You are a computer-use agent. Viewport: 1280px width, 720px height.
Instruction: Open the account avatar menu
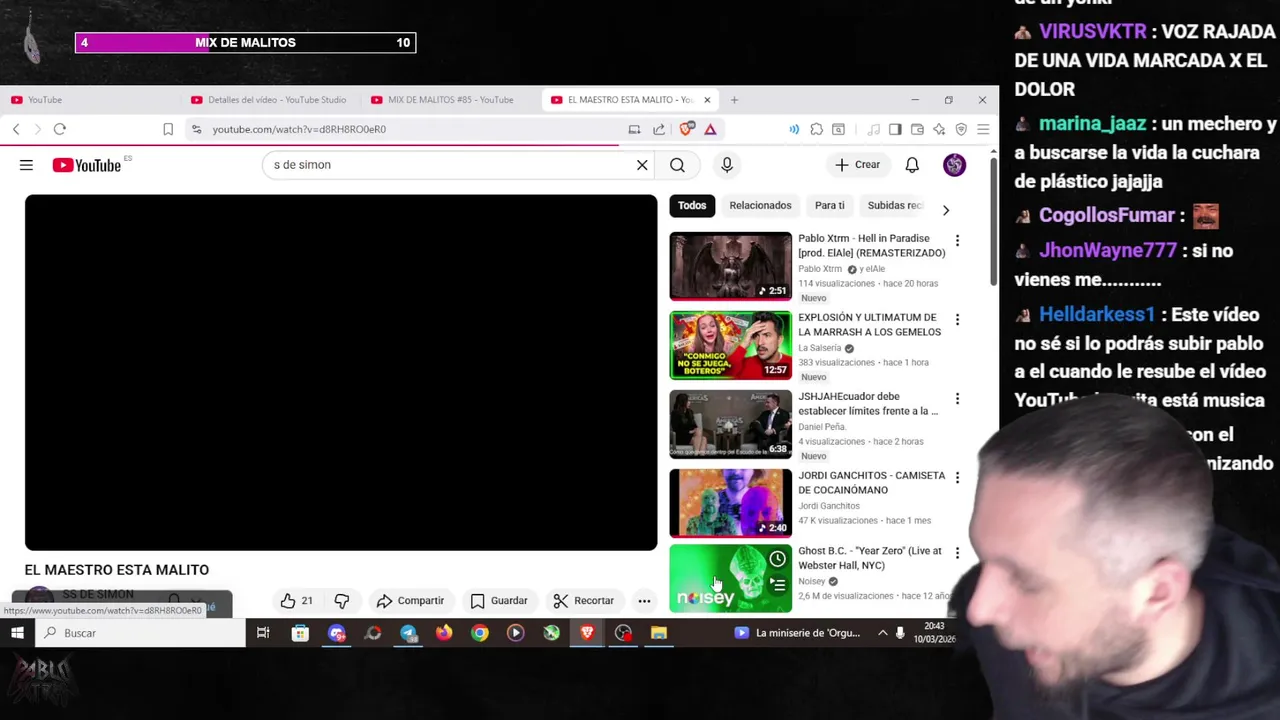pyautogui.click(x=954, y=165)
